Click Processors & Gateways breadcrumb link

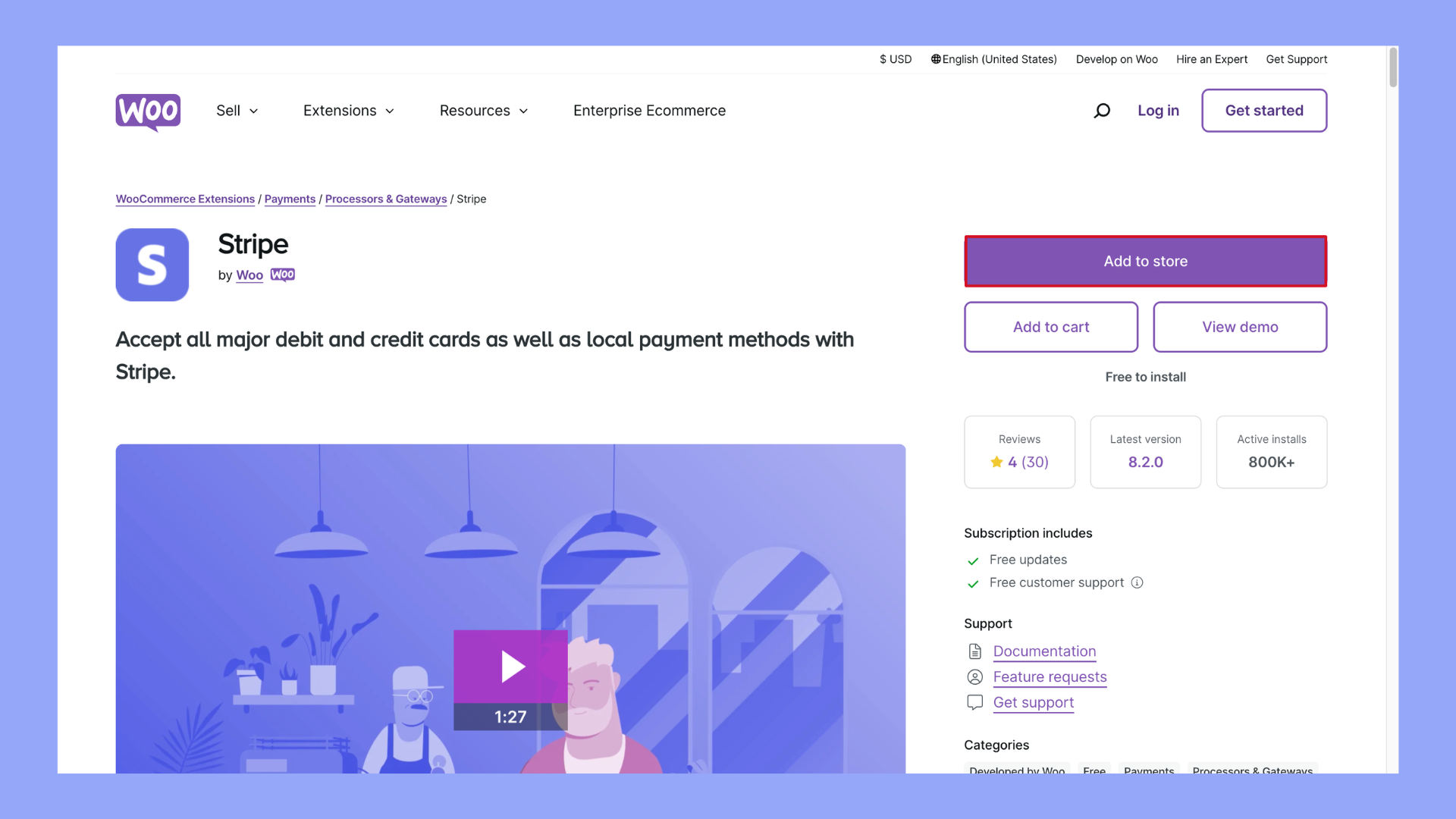coord(385,199)
